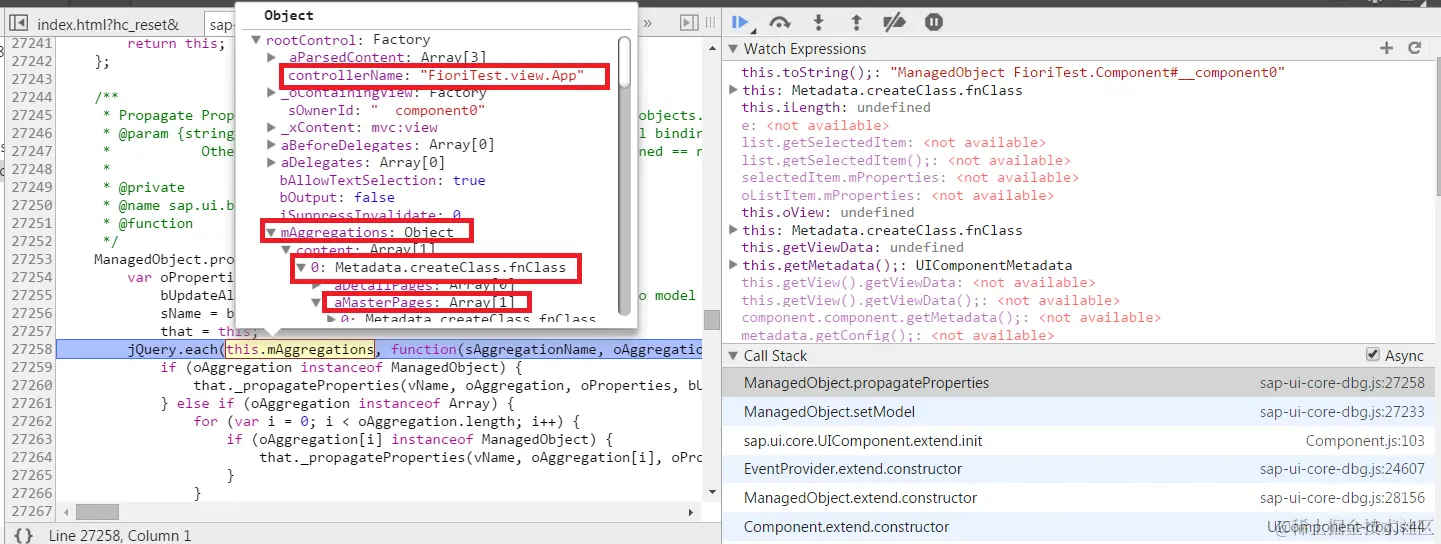The width and height of the screenshot is (1441, 544).
Task: Collapse mAggregations: Object node
Action: click(271, 233)
